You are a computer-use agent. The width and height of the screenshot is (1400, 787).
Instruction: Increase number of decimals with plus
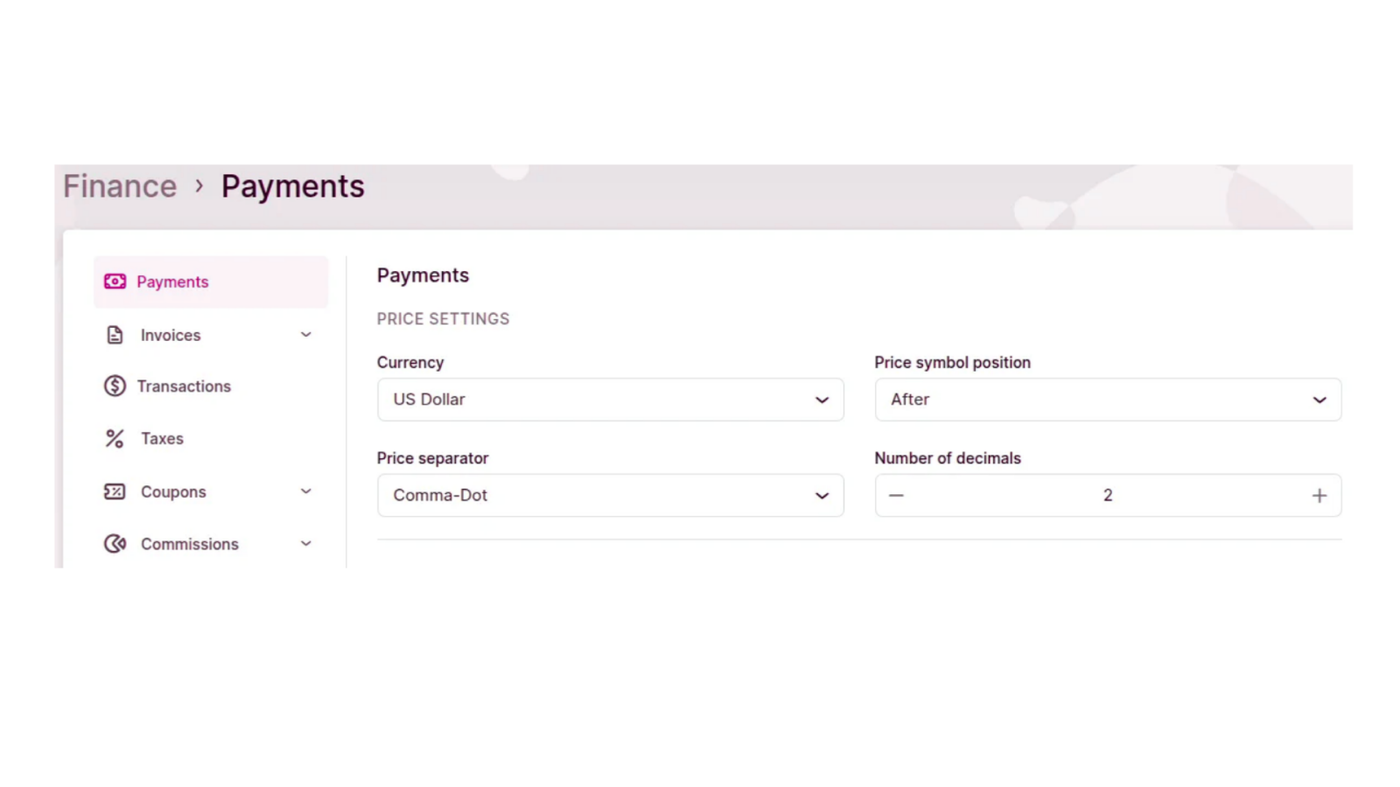1319,496
